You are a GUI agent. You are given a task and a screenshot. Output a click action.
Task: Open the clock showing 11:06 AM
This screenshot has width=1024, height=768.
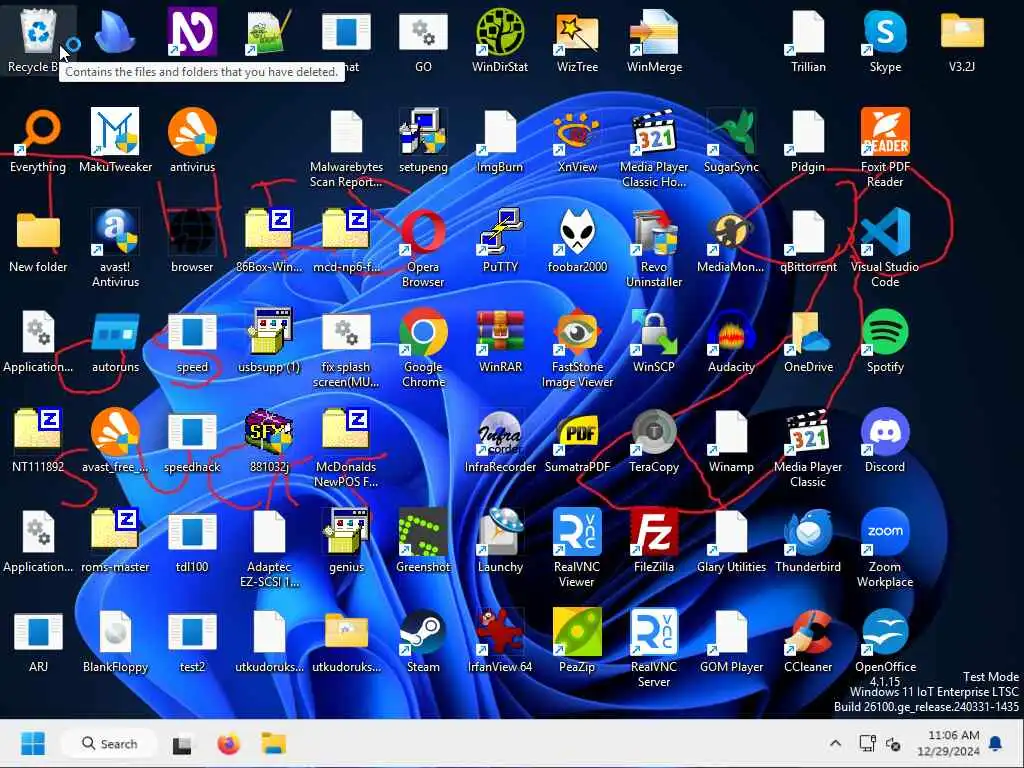click(948, 743)
